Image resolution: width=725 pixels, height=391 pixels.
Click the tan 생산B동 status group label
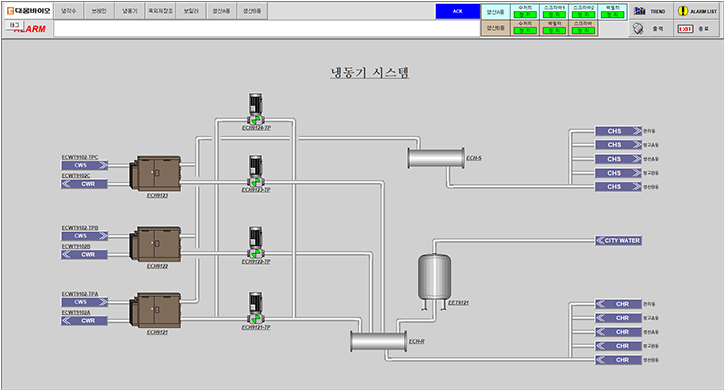click(x=496, y=28)
